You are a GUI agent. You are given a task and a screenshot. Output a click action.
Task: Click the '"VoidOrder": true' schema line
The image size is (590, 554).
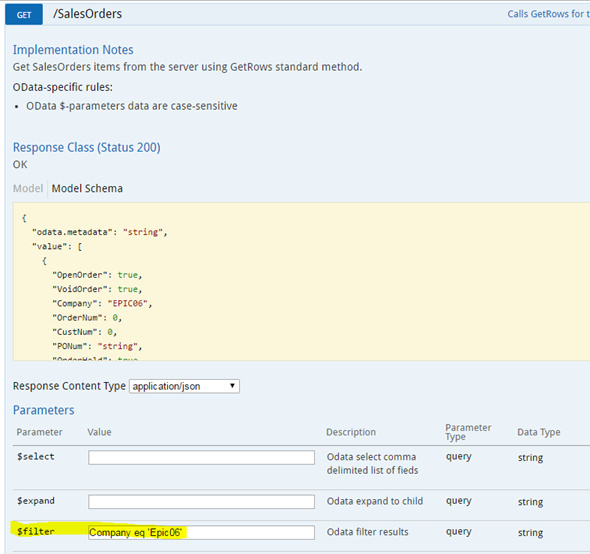coord(97,289)
